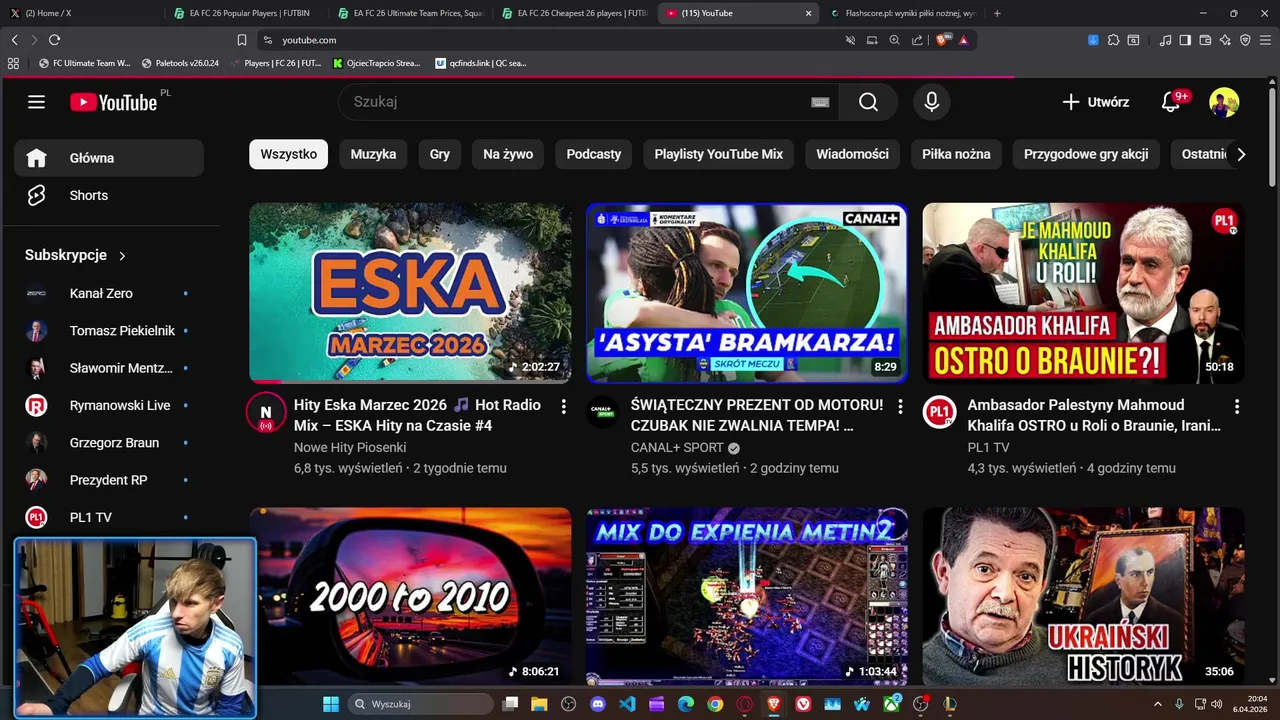The width and height of the screenshot is (1280, 720).
Task: Select Przygodowe gry akcji chip
Action: tap(1086, 154)
